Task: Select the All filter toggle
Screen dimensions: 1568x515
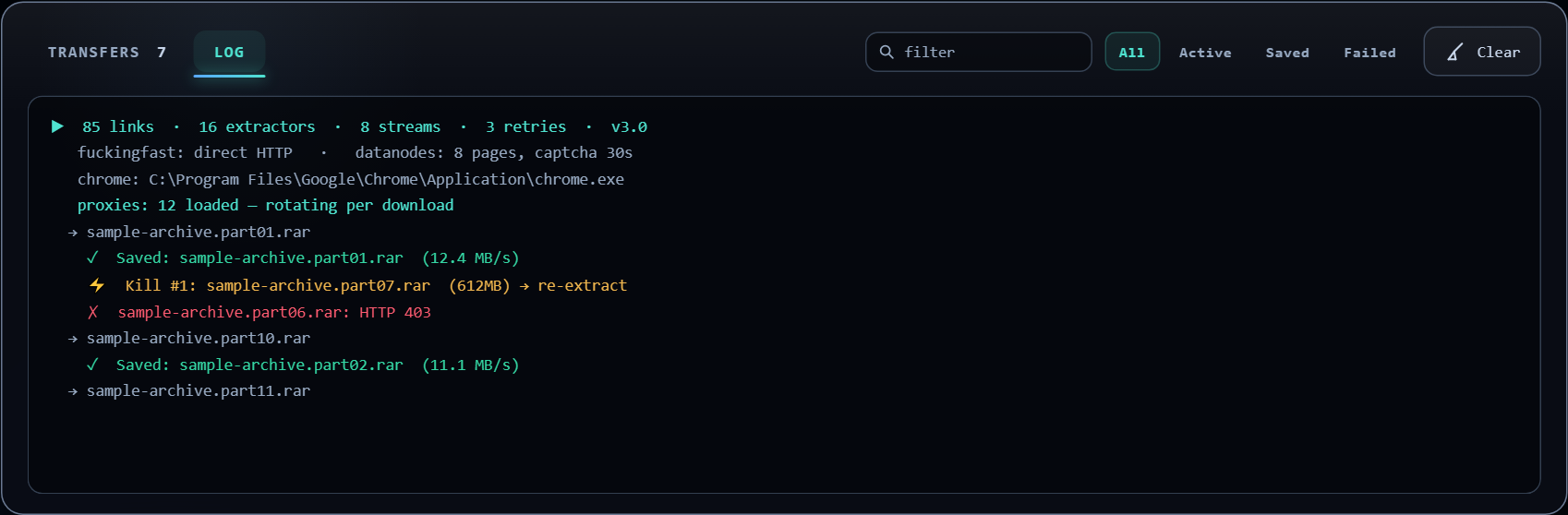Action: 1132,53
